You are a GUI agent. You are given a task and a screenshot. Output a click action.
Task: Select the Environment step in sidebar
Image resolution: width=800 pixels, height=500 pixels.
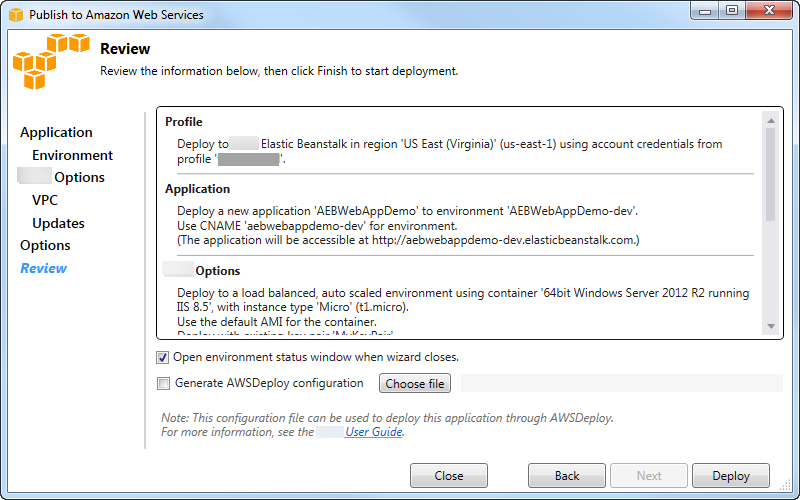pos(72,155)
